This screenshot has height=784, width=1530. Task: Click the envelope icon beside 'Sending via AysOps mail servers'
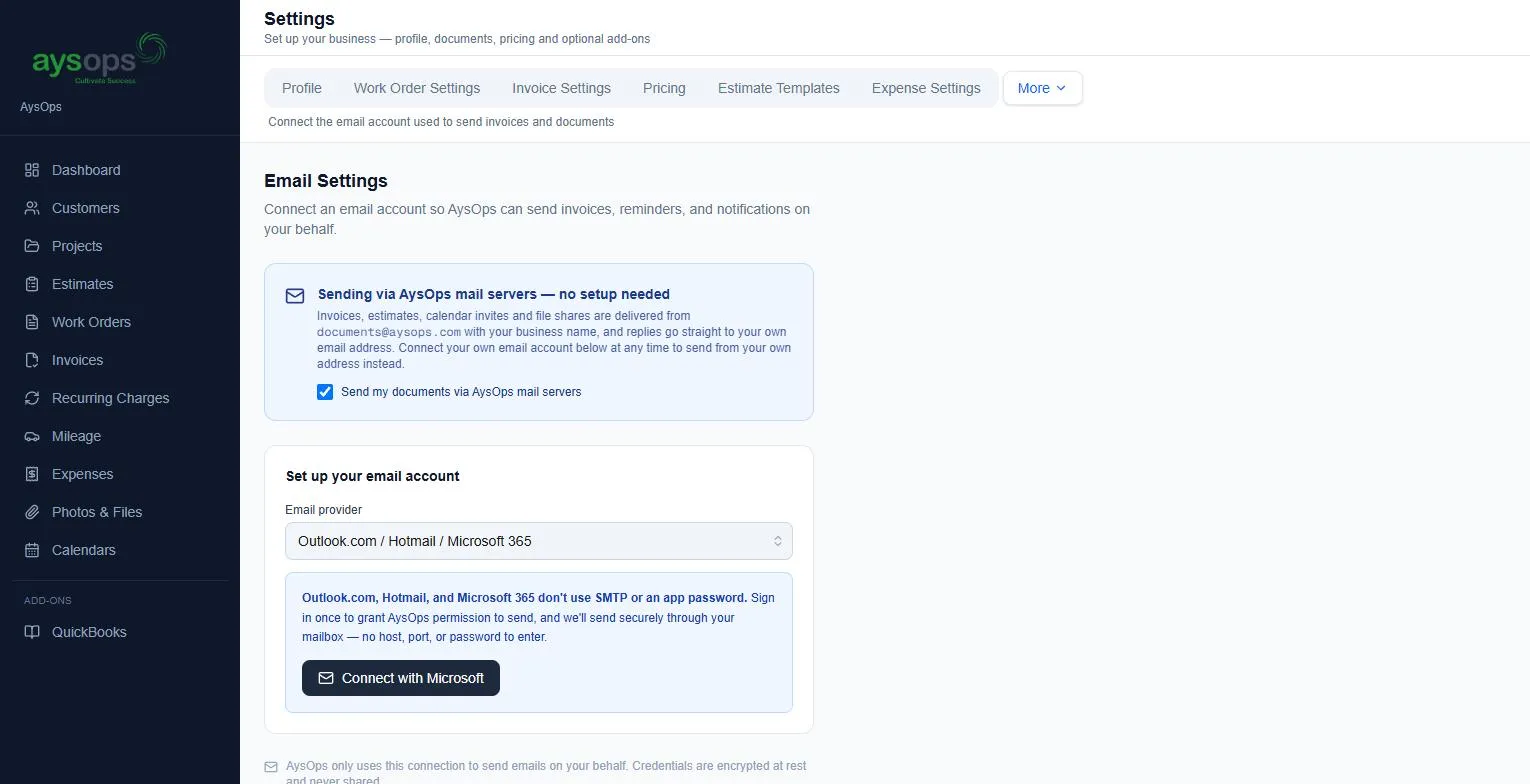(x=295, y=296)
